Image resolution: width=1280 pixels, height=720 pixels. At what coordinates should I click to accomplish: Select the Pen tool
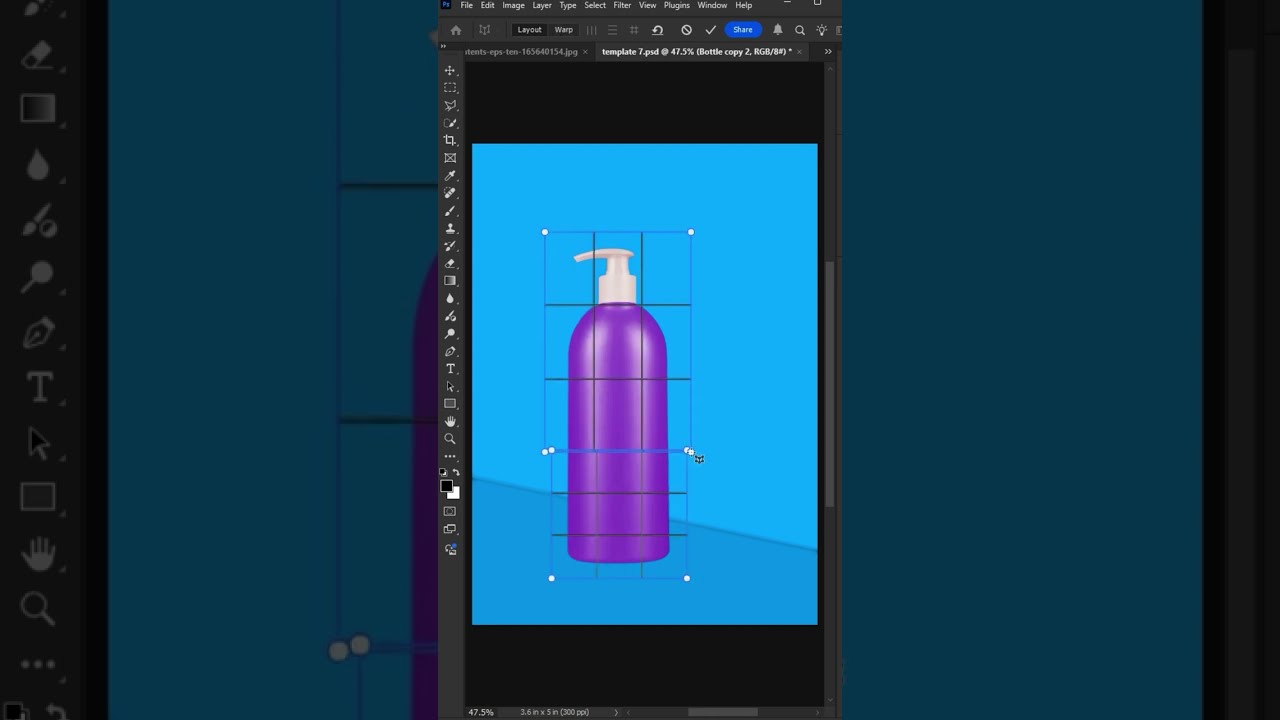[450, 351]
